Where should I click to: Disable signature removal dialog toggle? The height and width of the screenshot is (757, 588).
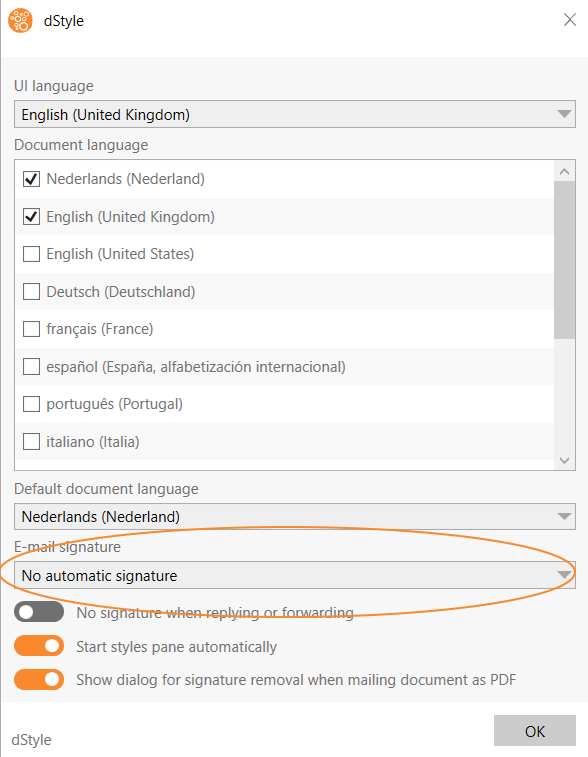[39, 680]
